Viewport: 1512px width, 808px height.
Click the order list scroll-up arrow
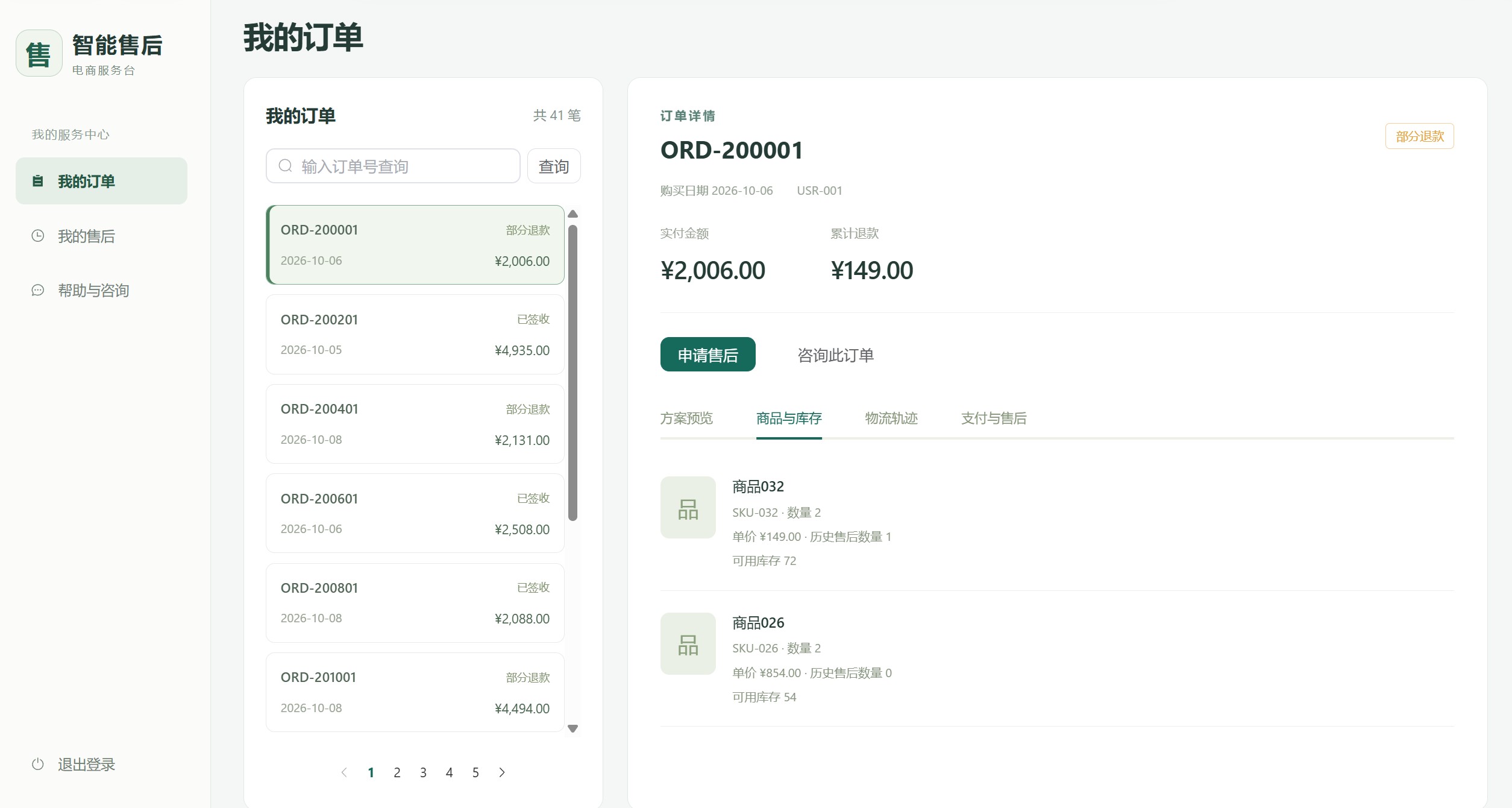tap(573, 214)
